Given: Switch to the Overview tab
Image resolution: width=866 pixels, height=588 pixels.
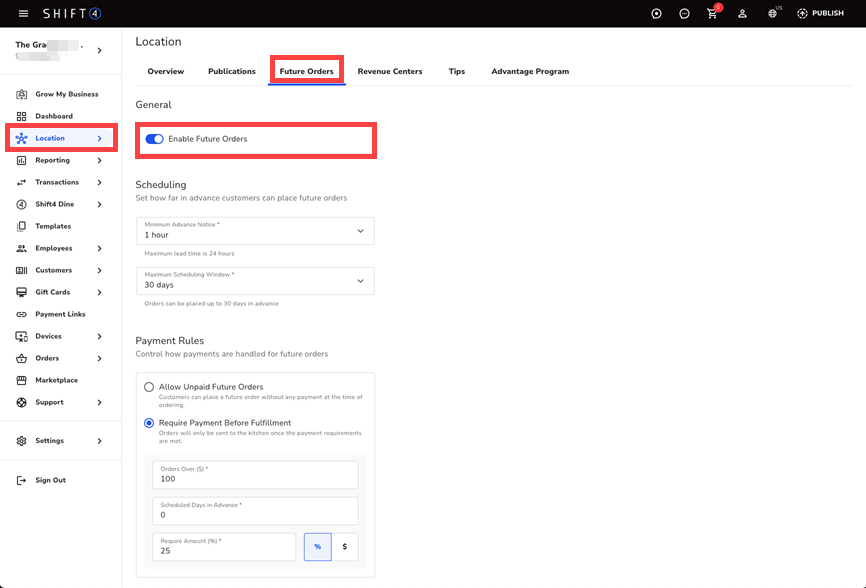Looking at the screenshot, I should click(166, 71).
